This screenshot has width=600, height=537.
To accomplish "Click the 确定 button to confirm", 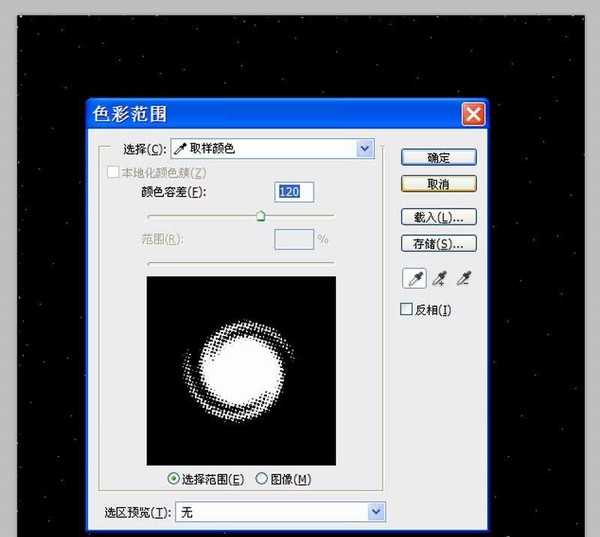I will [438, 157].
